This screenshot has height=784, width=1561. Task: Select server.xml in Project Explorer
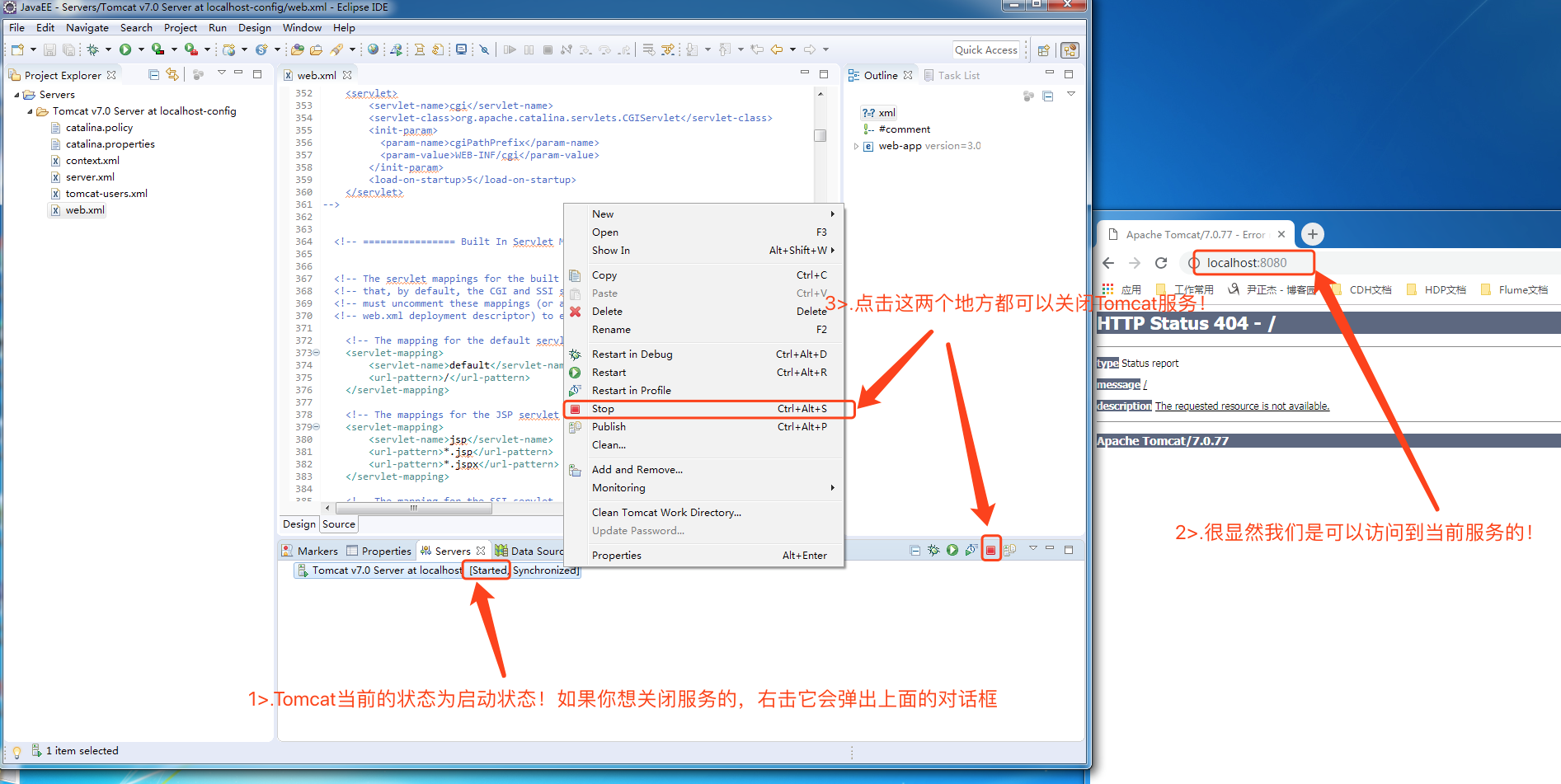tap(90, 177)
